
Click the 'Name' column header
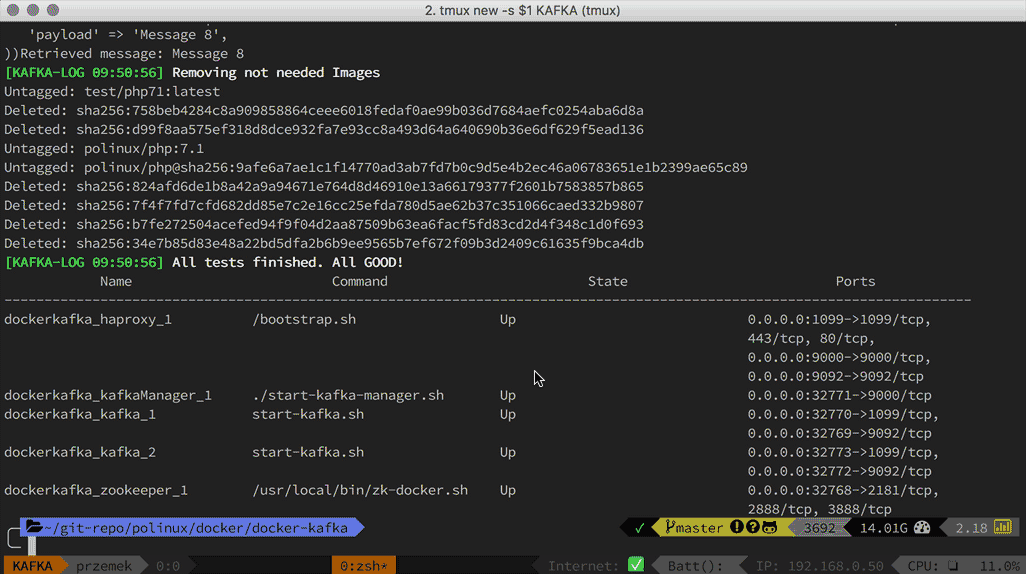pos(116,281)
